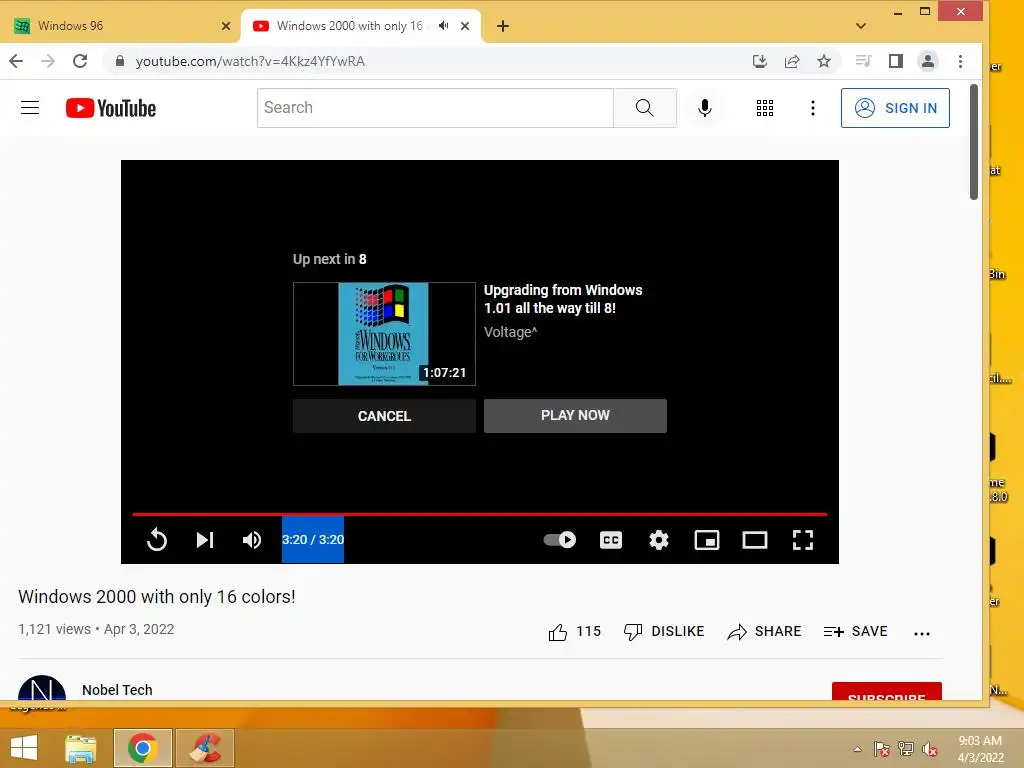Bookmark this page with the star
Screen dimensions: 1024x768
[x=824, y=61]
